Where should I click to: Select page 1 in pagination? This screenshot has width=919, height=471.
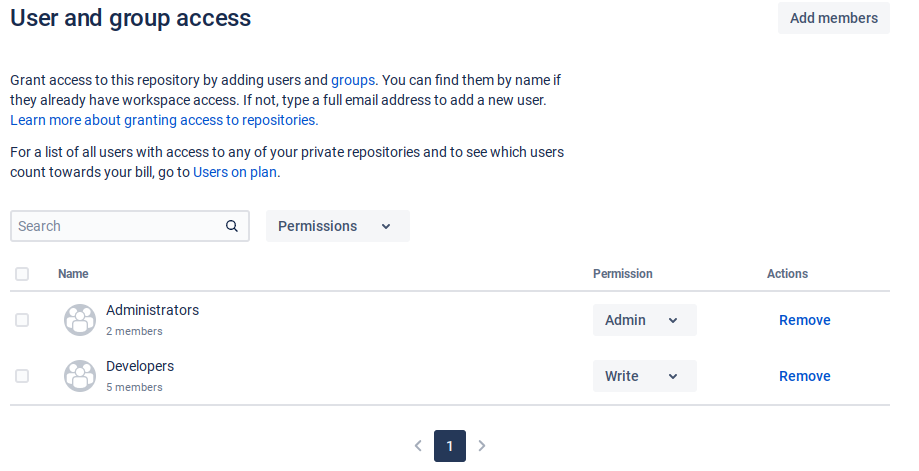(450, 446)
